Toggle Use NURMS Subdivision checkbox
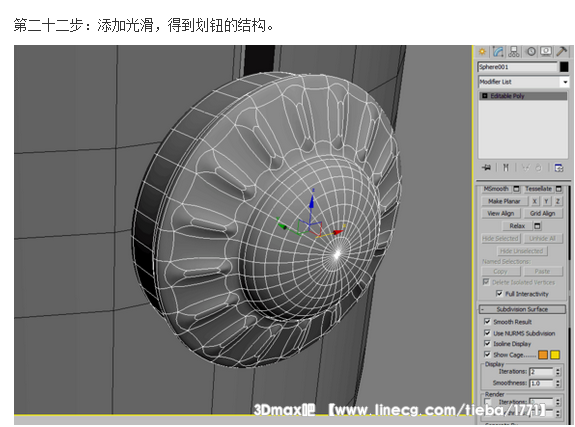575x427 pixels. click(x=487, y=333)
